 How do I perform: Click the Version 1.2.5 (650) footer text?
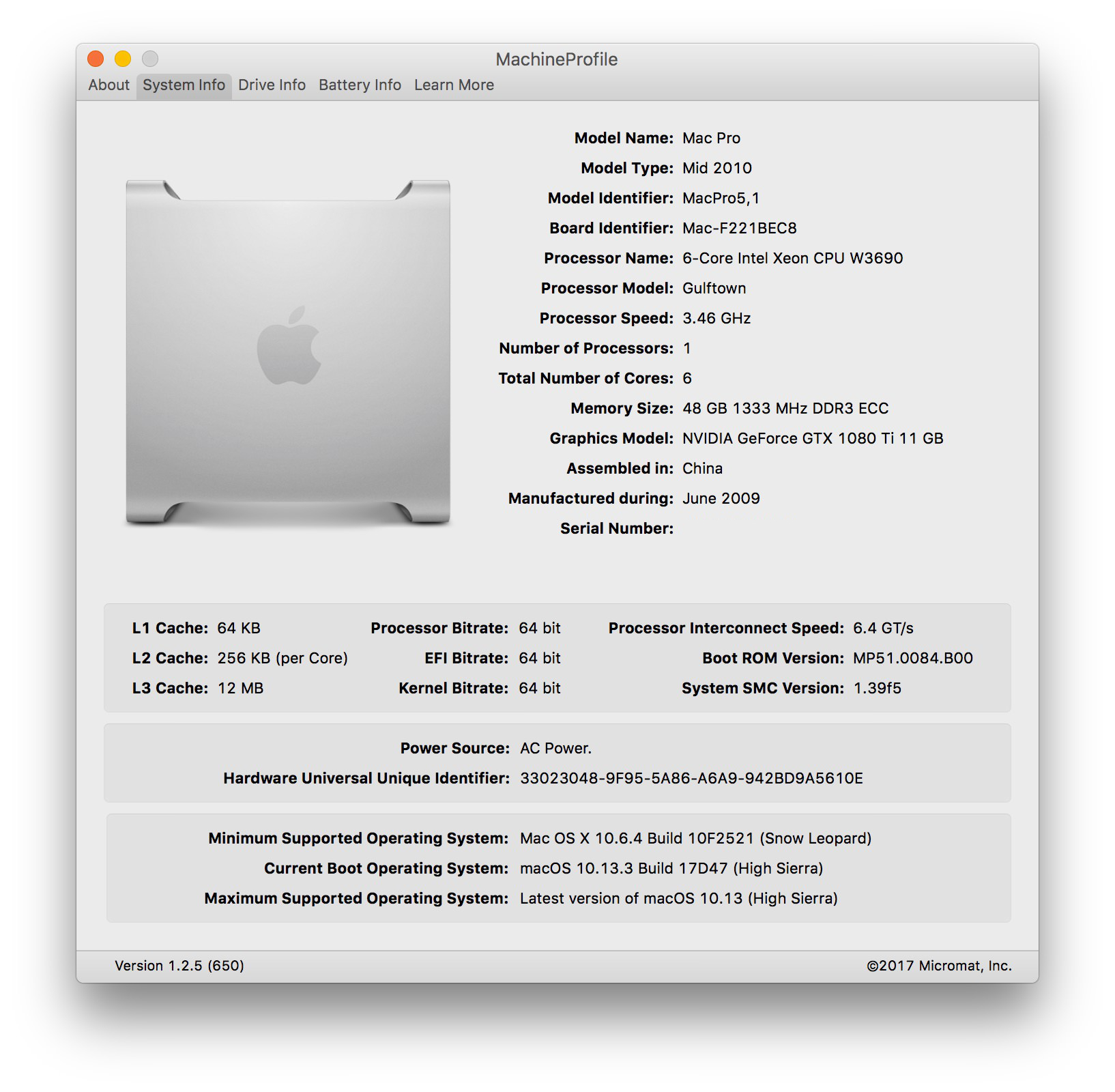click(179, 965)
